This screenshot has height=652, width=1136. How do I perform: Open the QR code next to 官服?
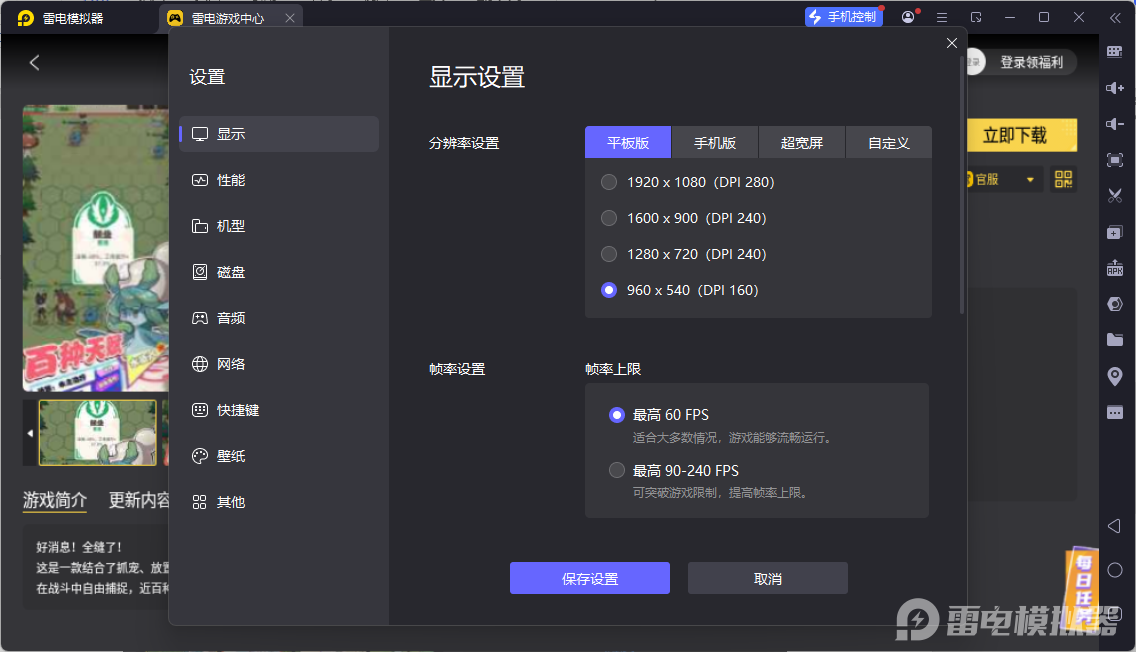(x=1063, y=179)
